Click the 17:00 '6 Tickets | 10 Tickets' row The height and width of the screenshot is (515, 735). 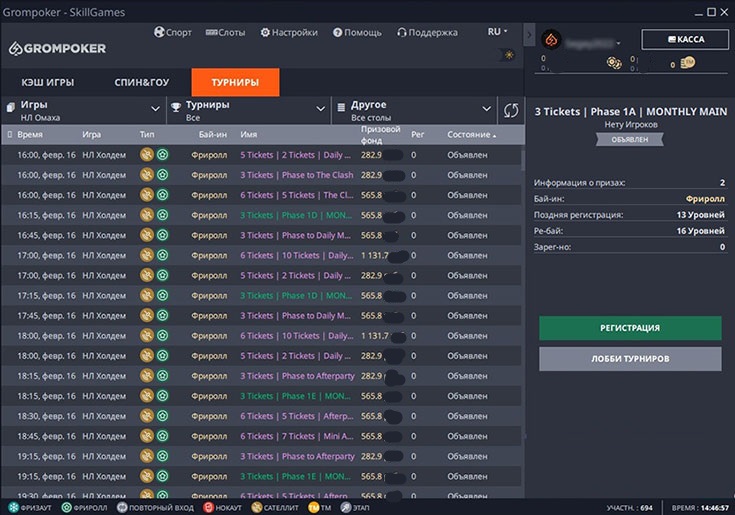click(x=262, y=255)
